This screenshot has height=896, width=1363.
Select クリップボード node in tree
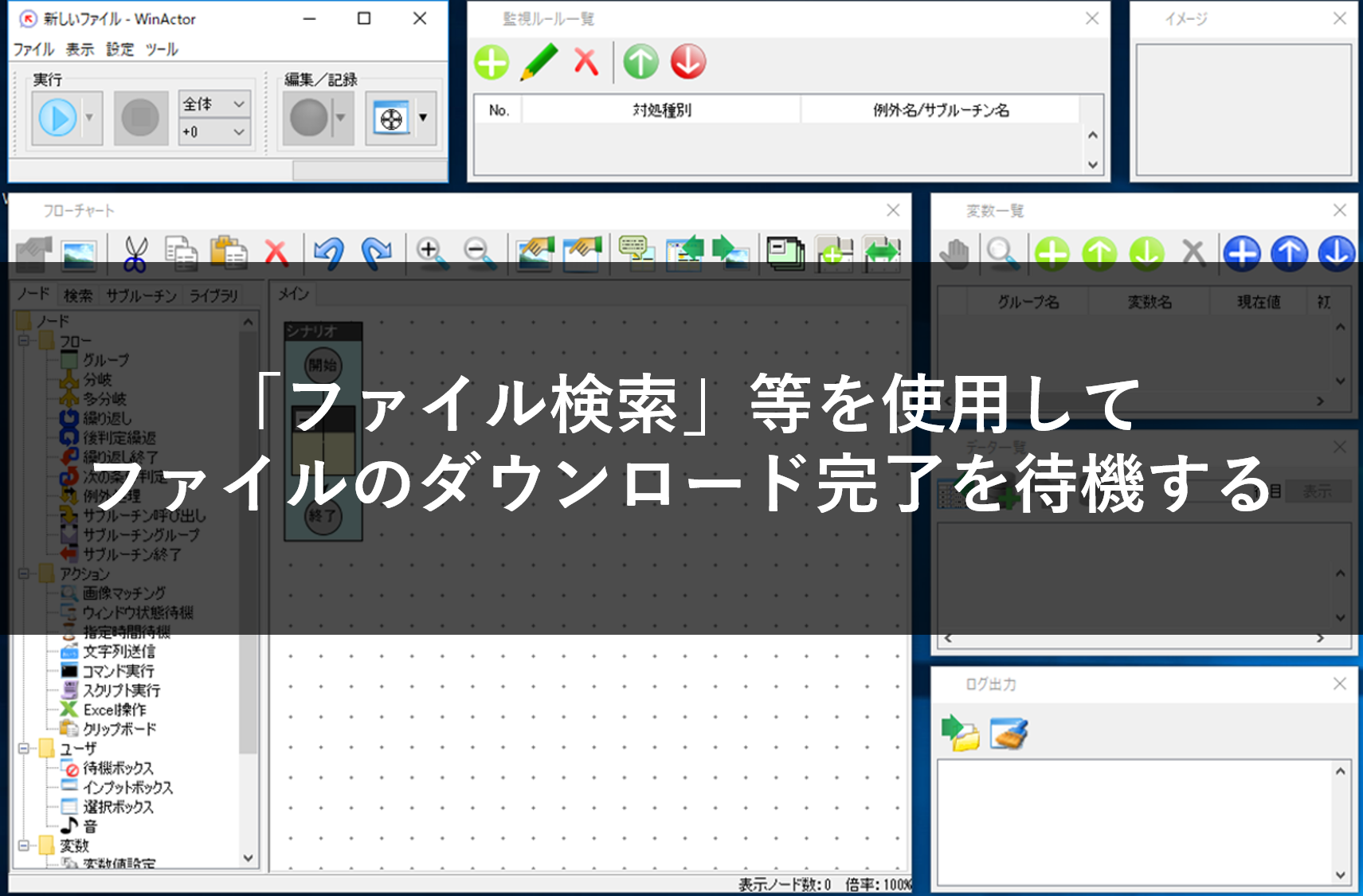[x=119, y=729]
